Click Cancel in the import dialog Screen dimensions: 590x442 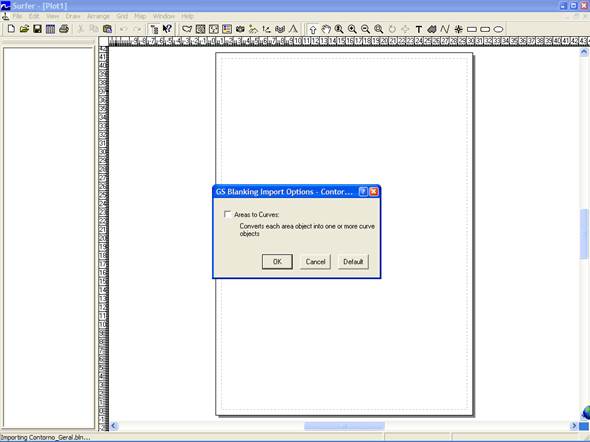click(x=315, y=261)
